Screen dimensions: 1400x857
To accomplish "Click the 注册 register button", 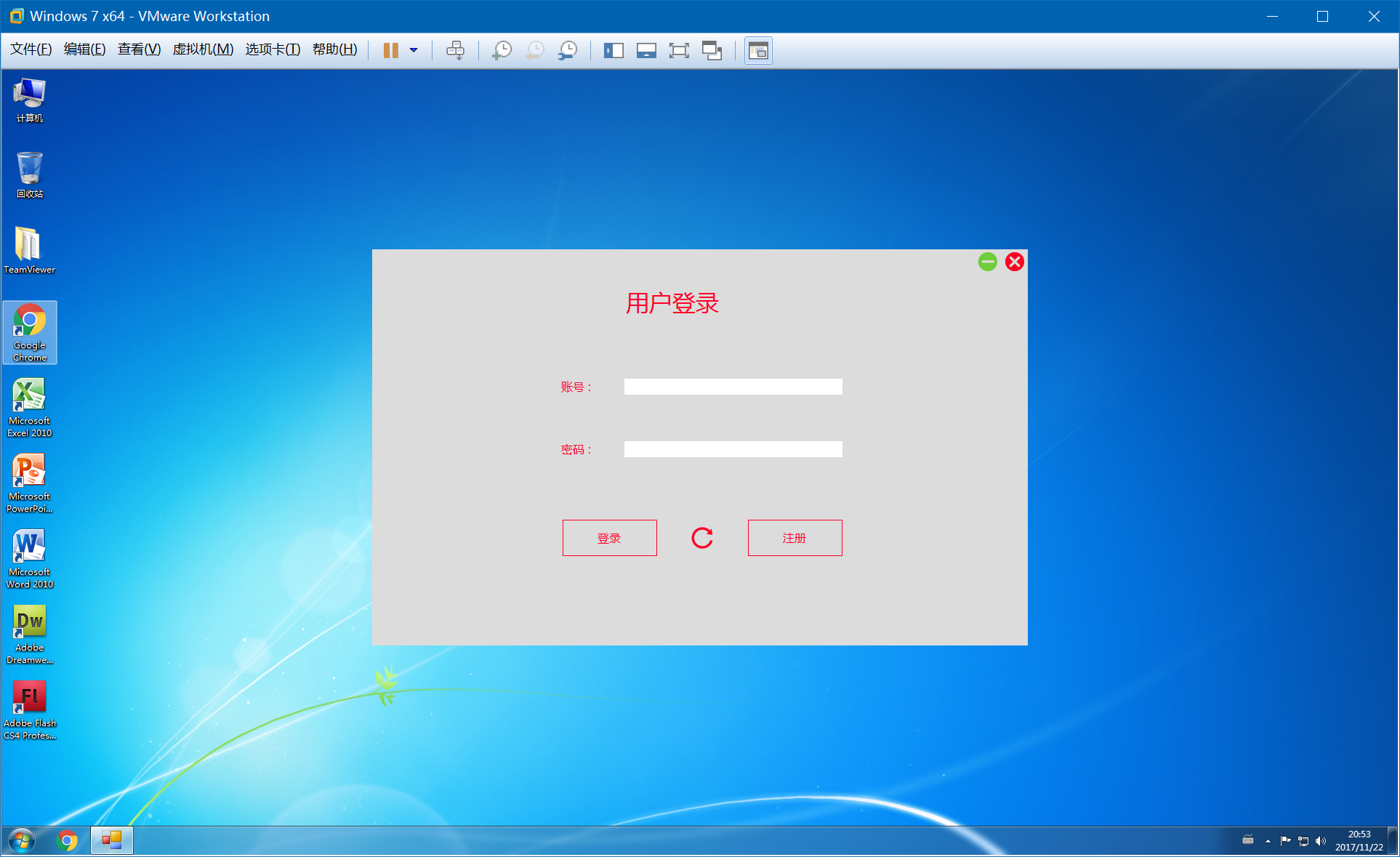I will (794, 538).
